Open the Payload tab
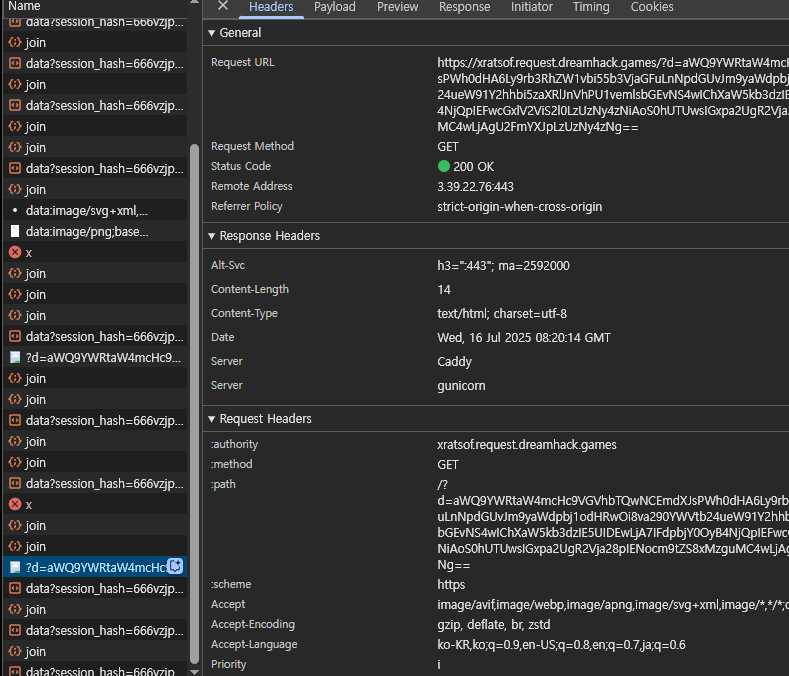This screenshot has height=676, width=789. click(335, 7)
